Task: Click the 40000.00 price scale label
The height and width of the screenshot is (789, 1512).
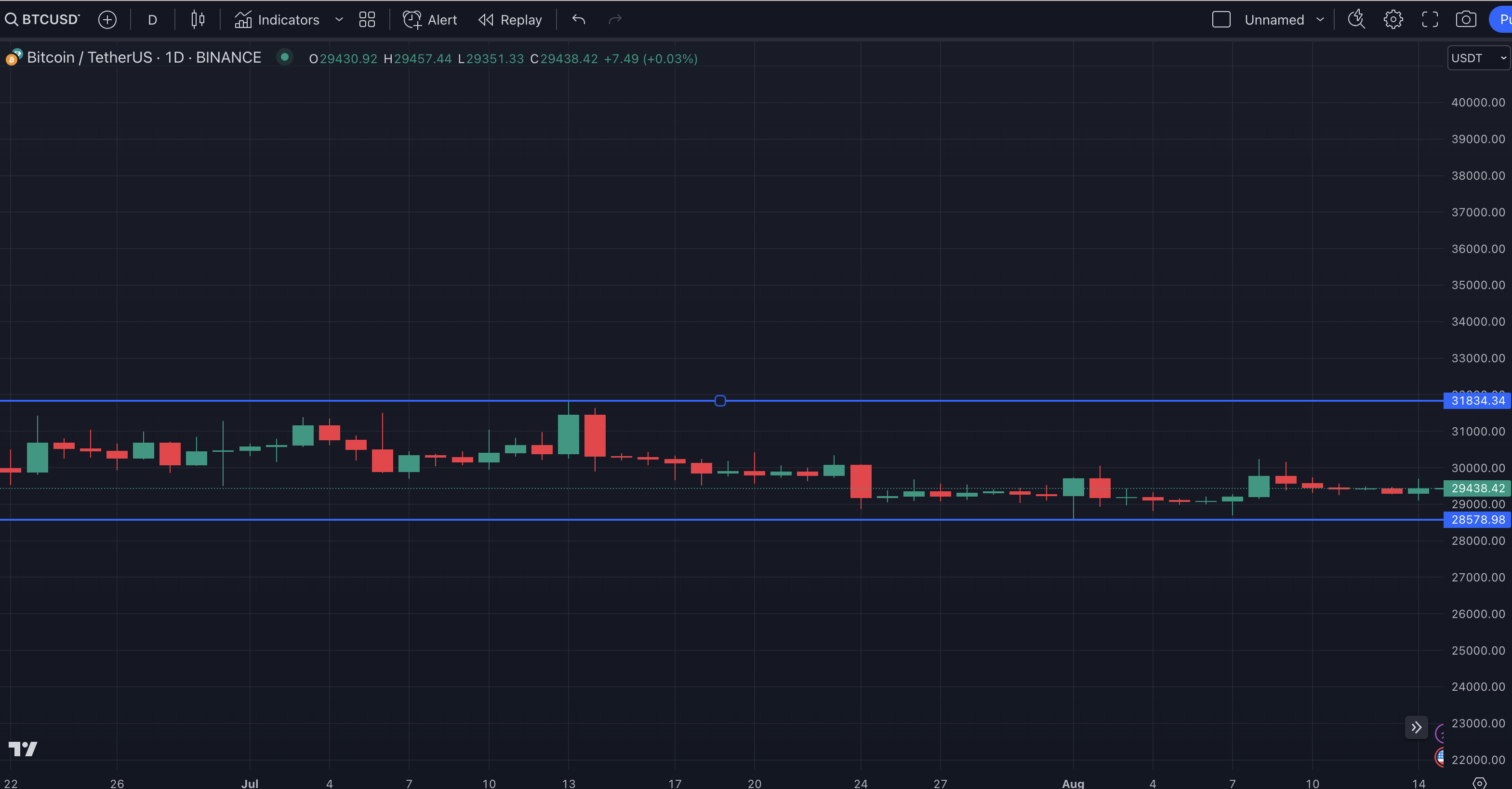Action: (1478, 103)
